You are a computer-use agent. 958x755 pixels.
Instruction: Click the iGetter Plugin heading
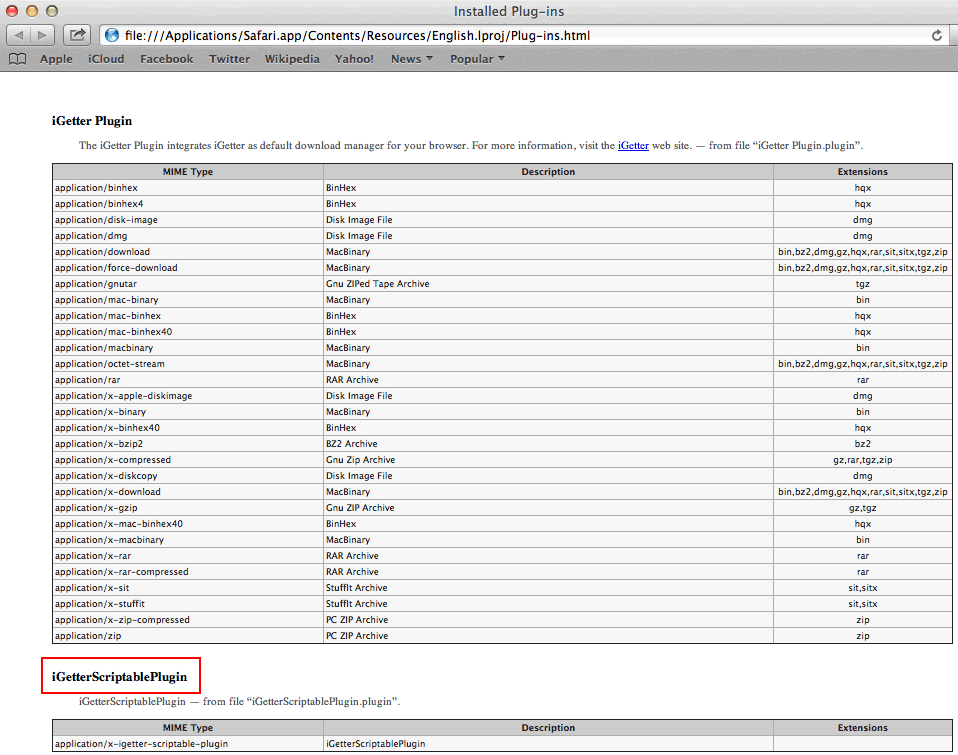[x=92, y=121]
